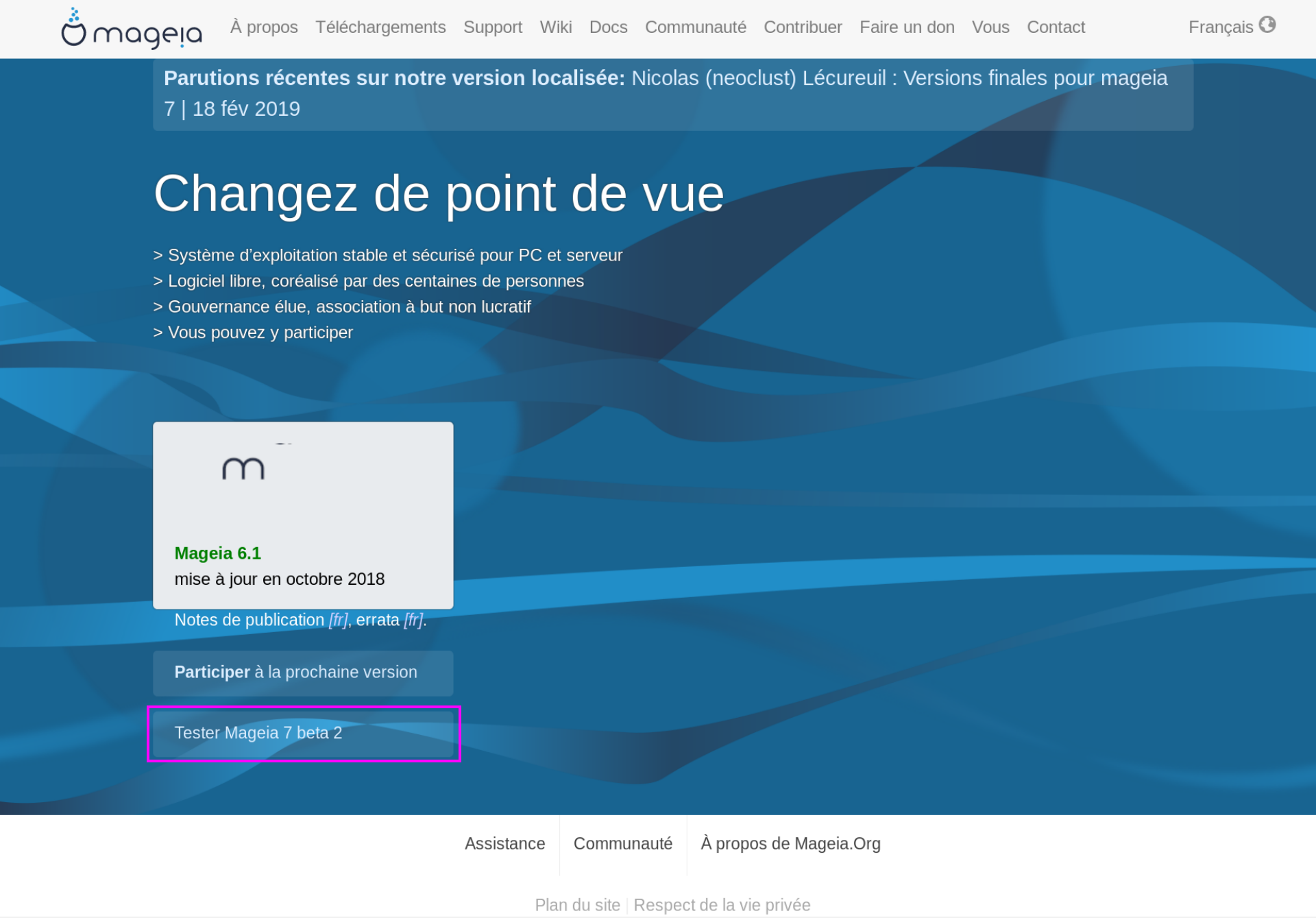Screen dimensions: 1316x918
Task: Open the Plan du site link
Action: click(578, 905)
